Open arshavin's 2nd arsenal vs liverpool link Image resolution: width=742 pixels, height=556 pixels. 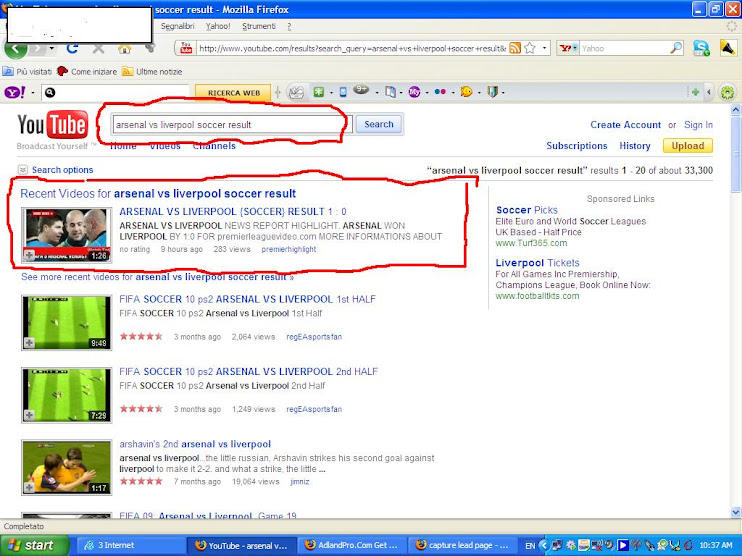tap(195, 444)
